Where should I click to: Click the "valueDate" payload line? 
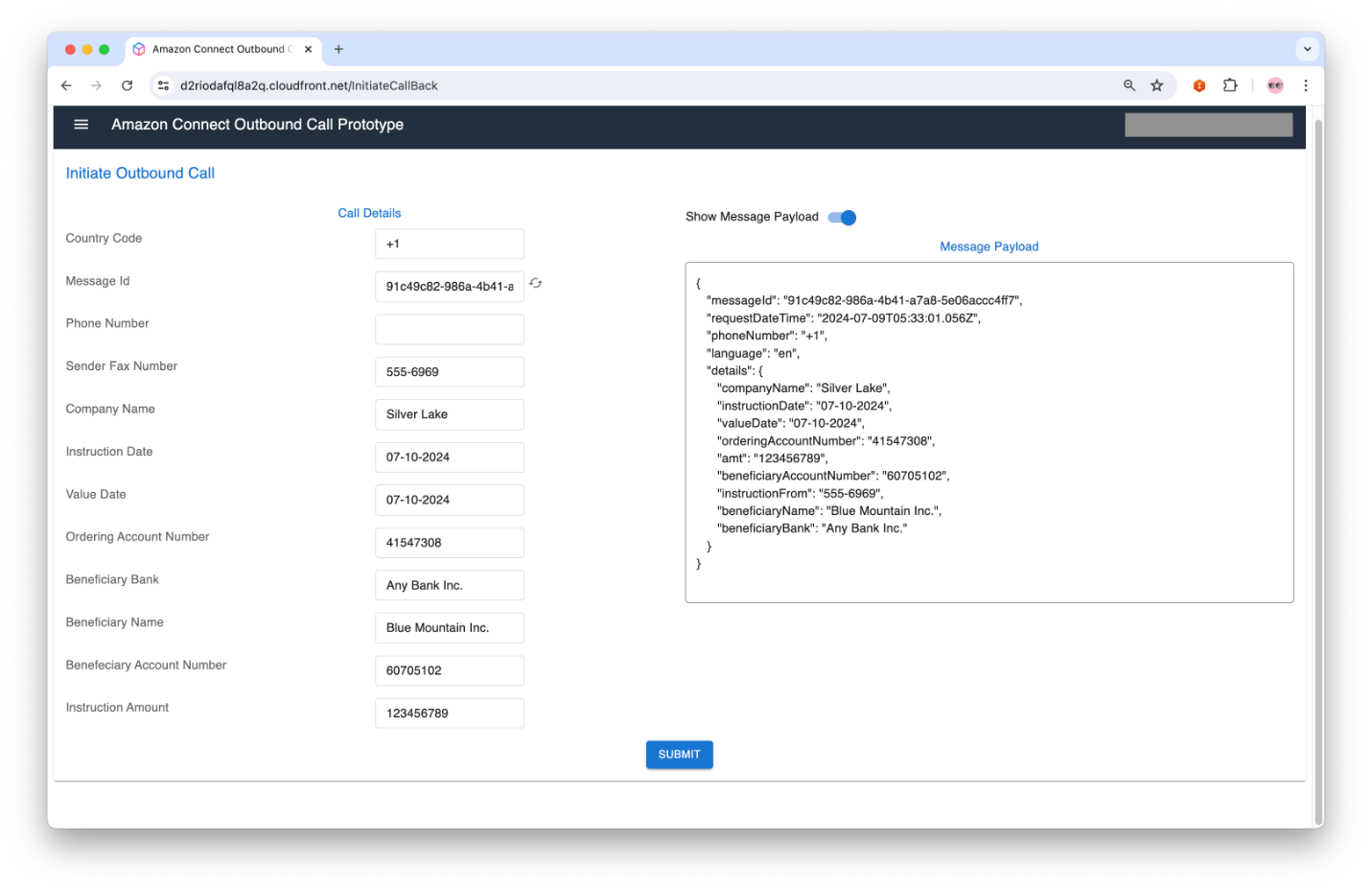[x=791, y=423]
